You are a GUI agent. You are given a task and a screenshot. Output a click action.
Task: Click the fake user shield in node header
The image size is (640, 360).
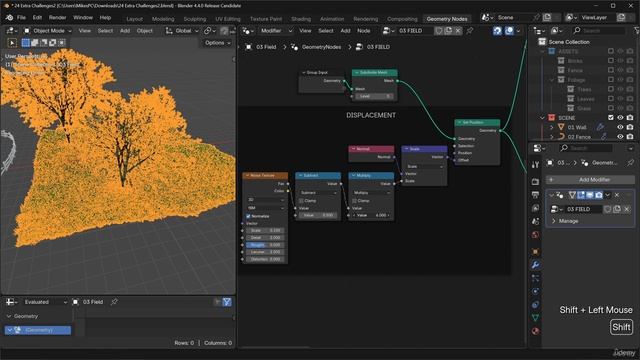[439, 31]
